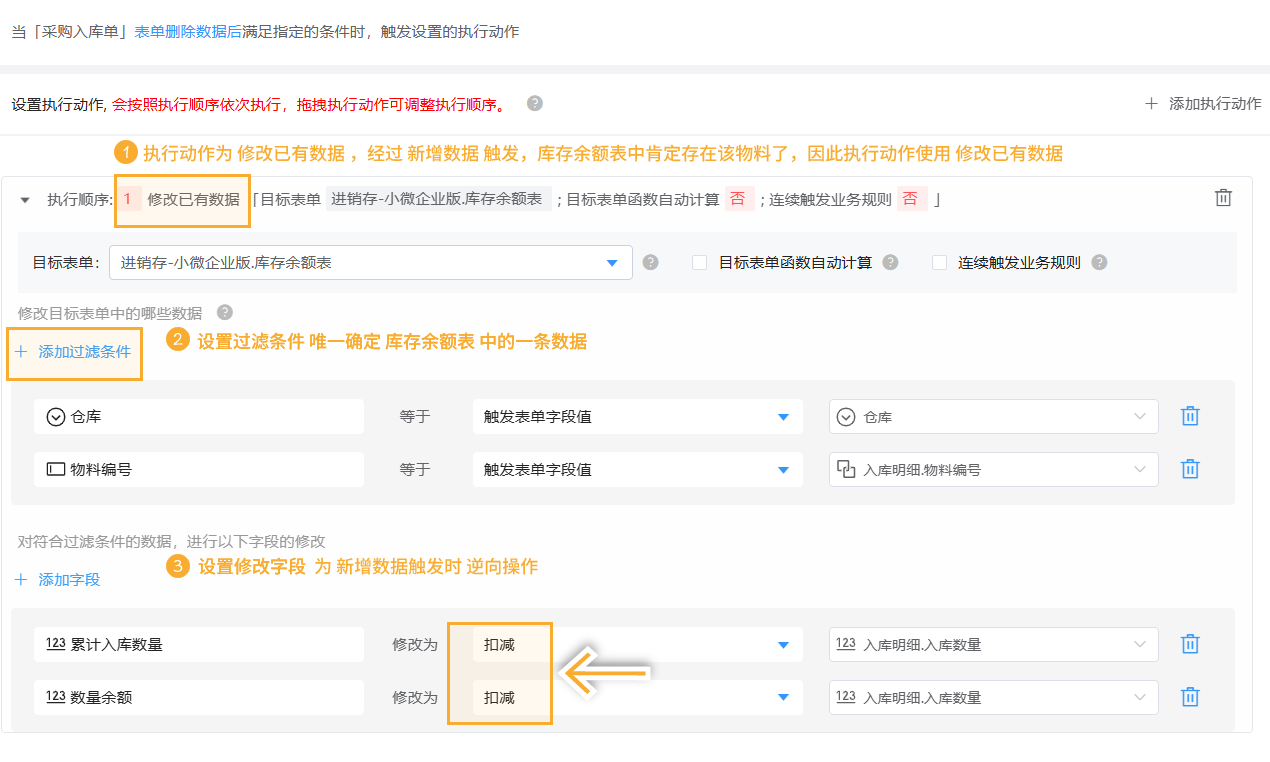This screenshot has height=762, width=1270.
Task: Delete the 仓库 filter condition row
Action: pos(1190,416)
